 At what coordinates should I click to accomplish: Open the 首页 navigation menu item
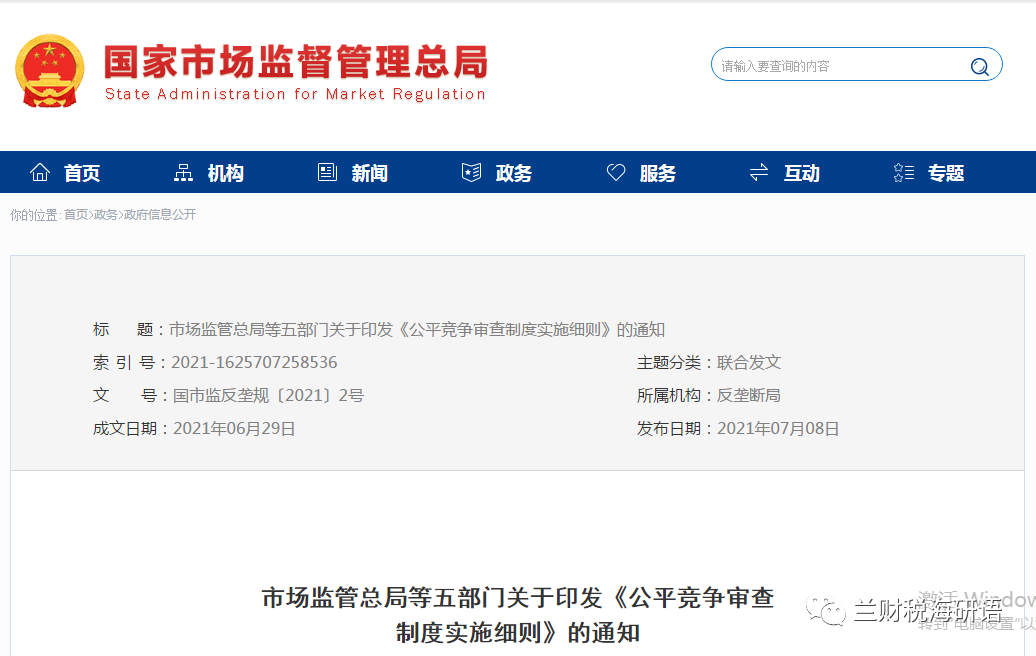click(82, 173)
